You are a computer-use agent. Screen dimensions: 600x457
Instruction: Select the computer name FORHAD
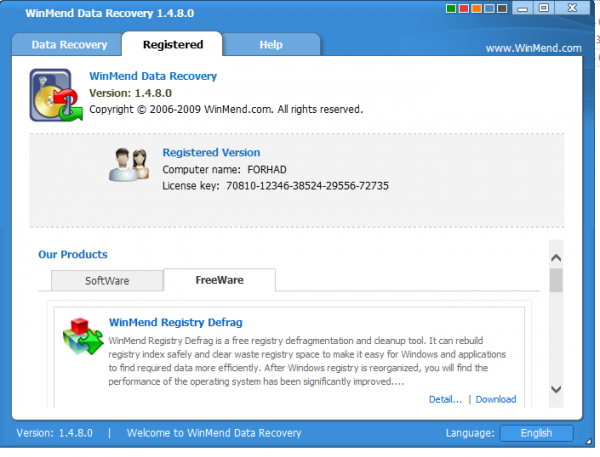267,170
